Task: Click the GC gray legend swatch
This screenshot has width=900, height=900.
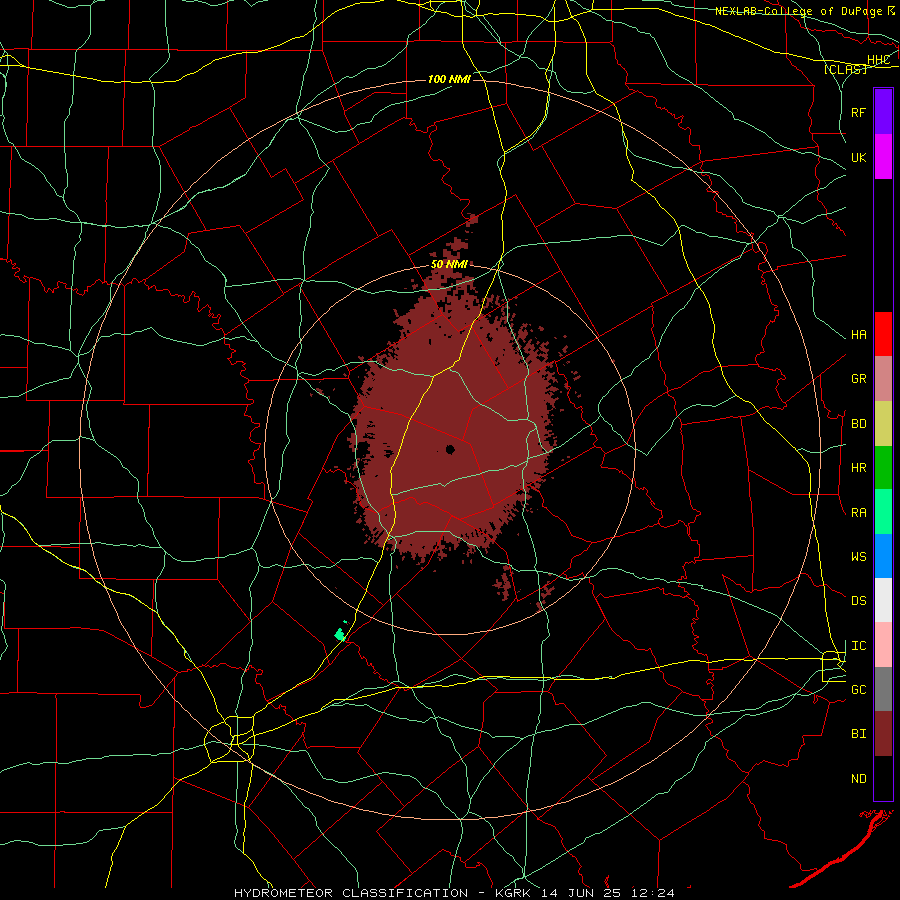Action: (883, 689)
